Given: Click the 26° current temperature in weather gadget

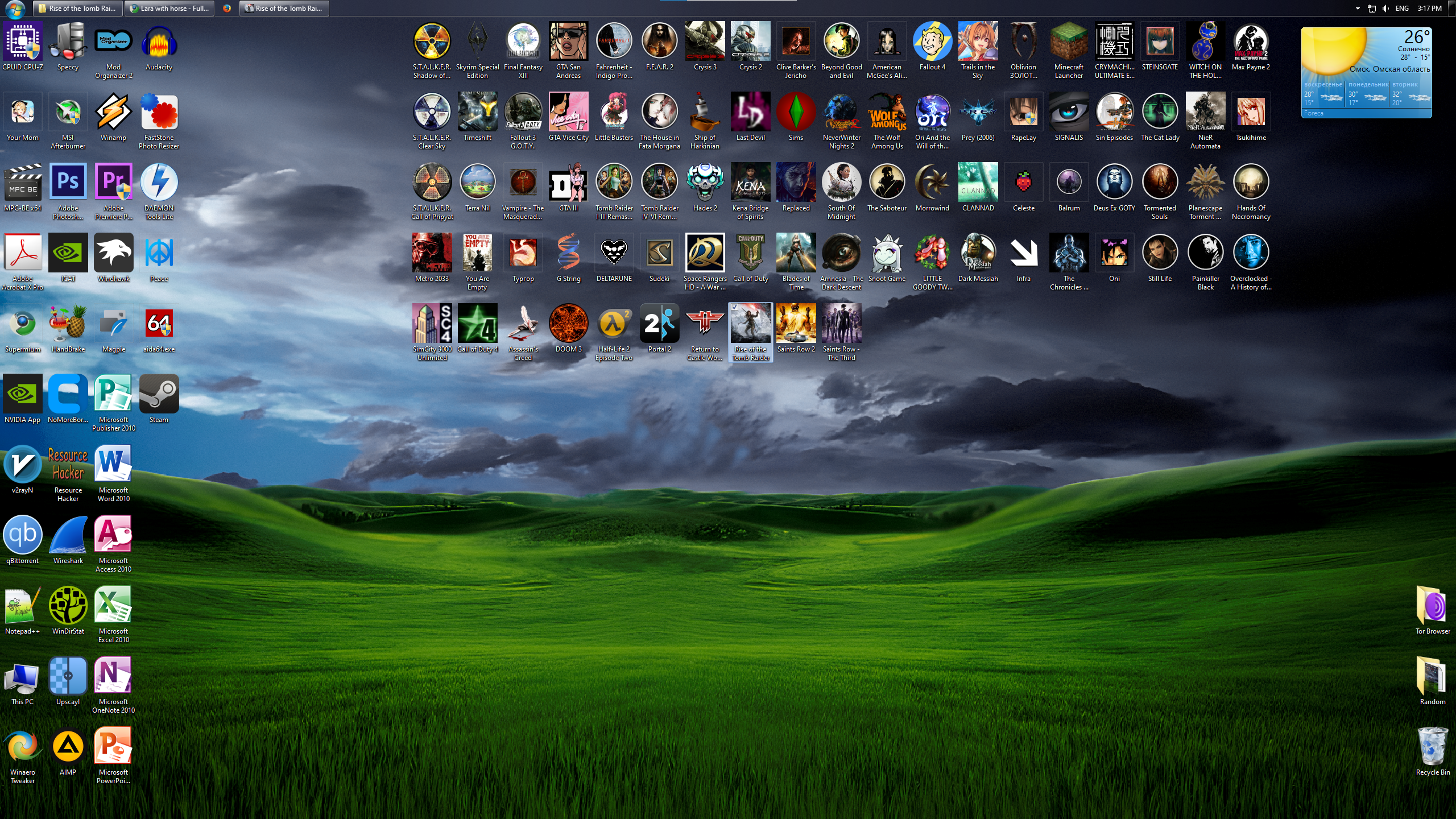Looking at the screenshot, I should point(1417,36).
